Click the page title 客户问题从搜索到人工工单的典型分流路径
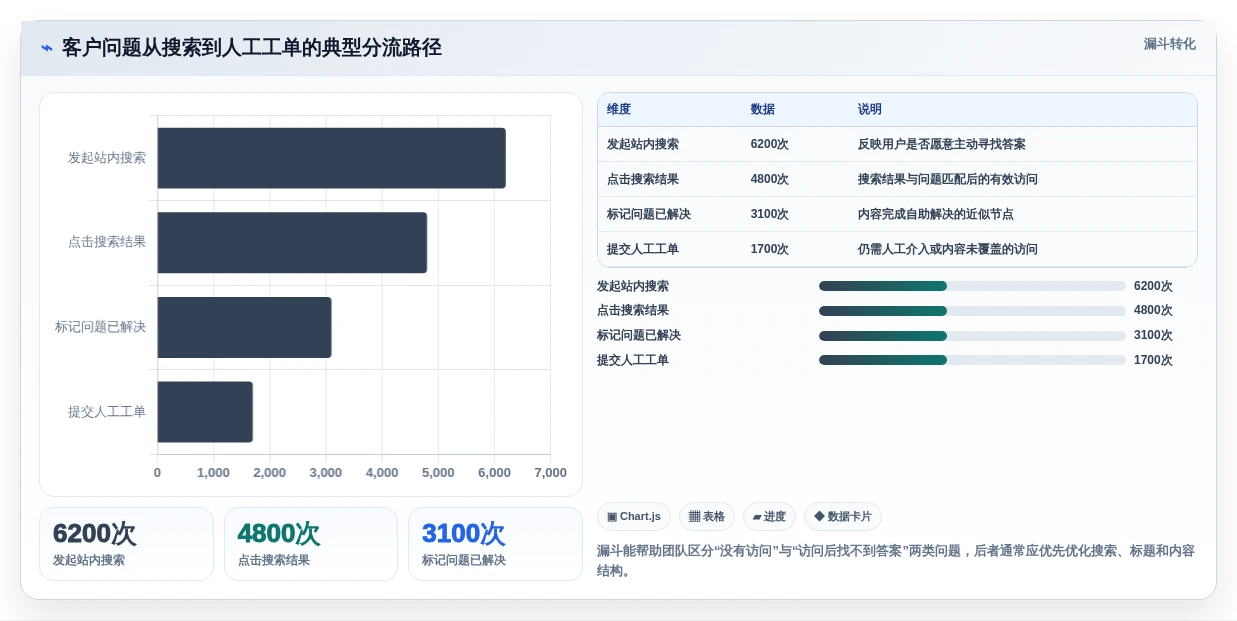This screenshot has width=1237, height=621. point(252,48)
